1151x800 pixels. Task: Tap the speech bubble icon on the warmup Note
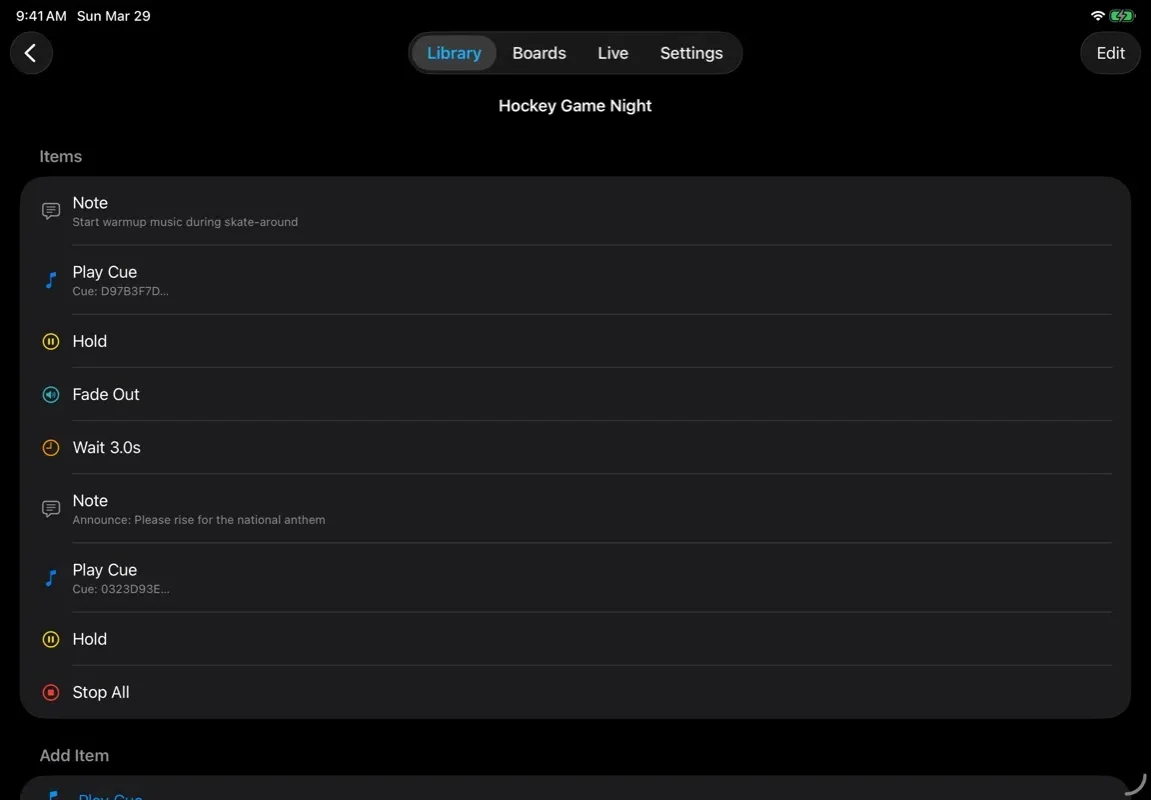(x=50, y=210)
